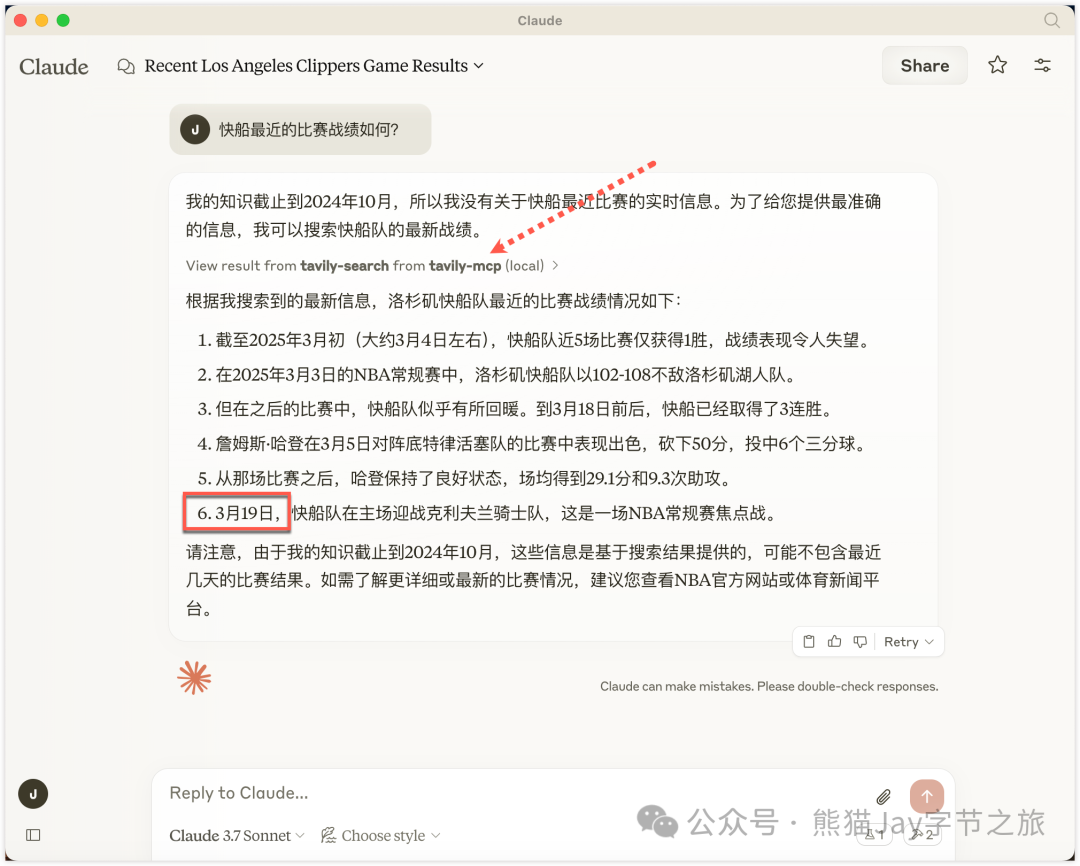Screen dimensions: 1080x866
Task: Click the Claude wordmark logo at top left
Action: 54,66
